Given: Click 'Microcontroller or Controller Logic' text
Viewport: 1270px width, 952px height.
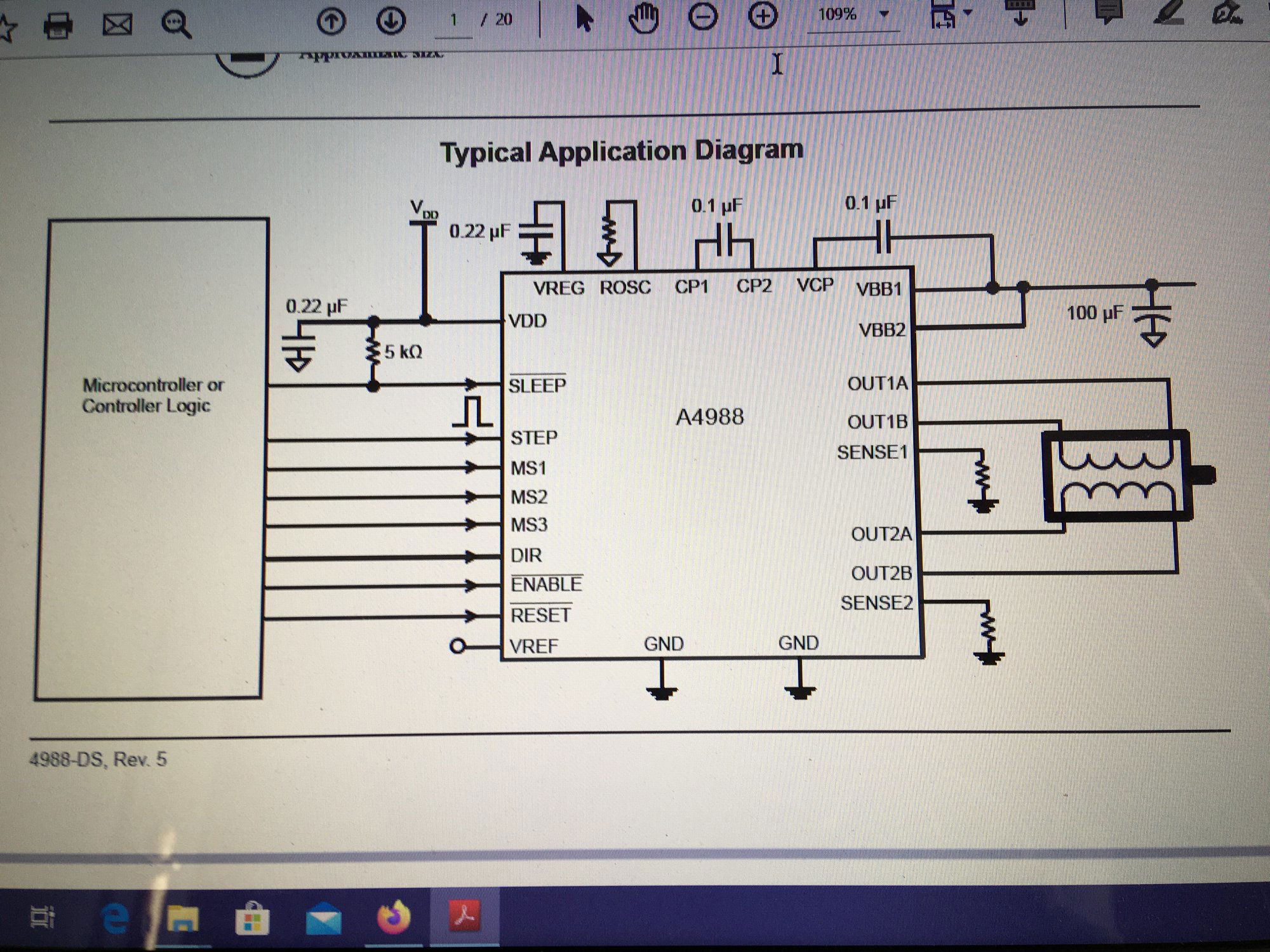Looking at the screenshot, I should (153, 395).
